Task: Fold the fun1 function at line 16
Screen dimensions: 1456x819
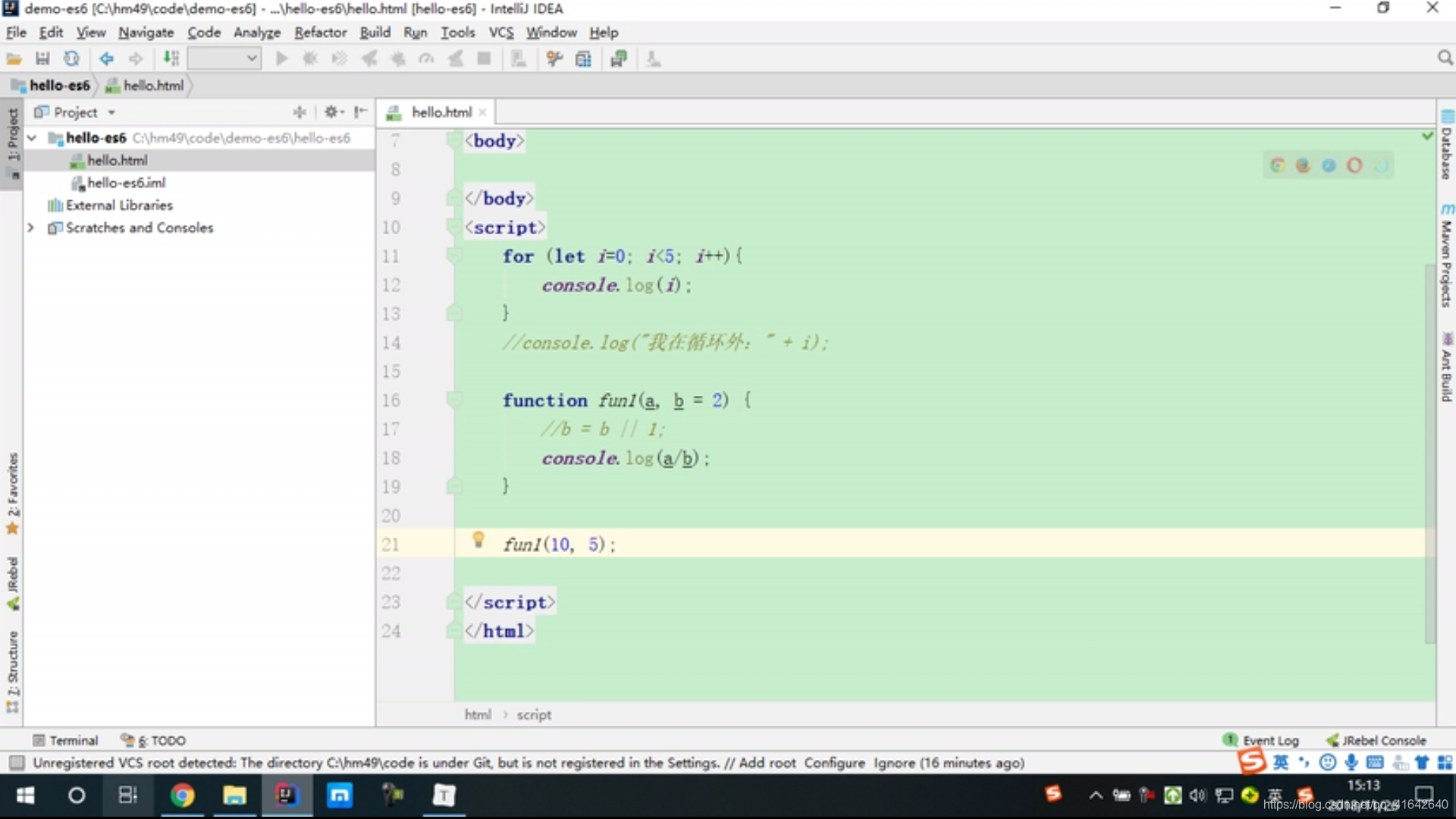Action: pyautogui.click(x=454, y=400)
